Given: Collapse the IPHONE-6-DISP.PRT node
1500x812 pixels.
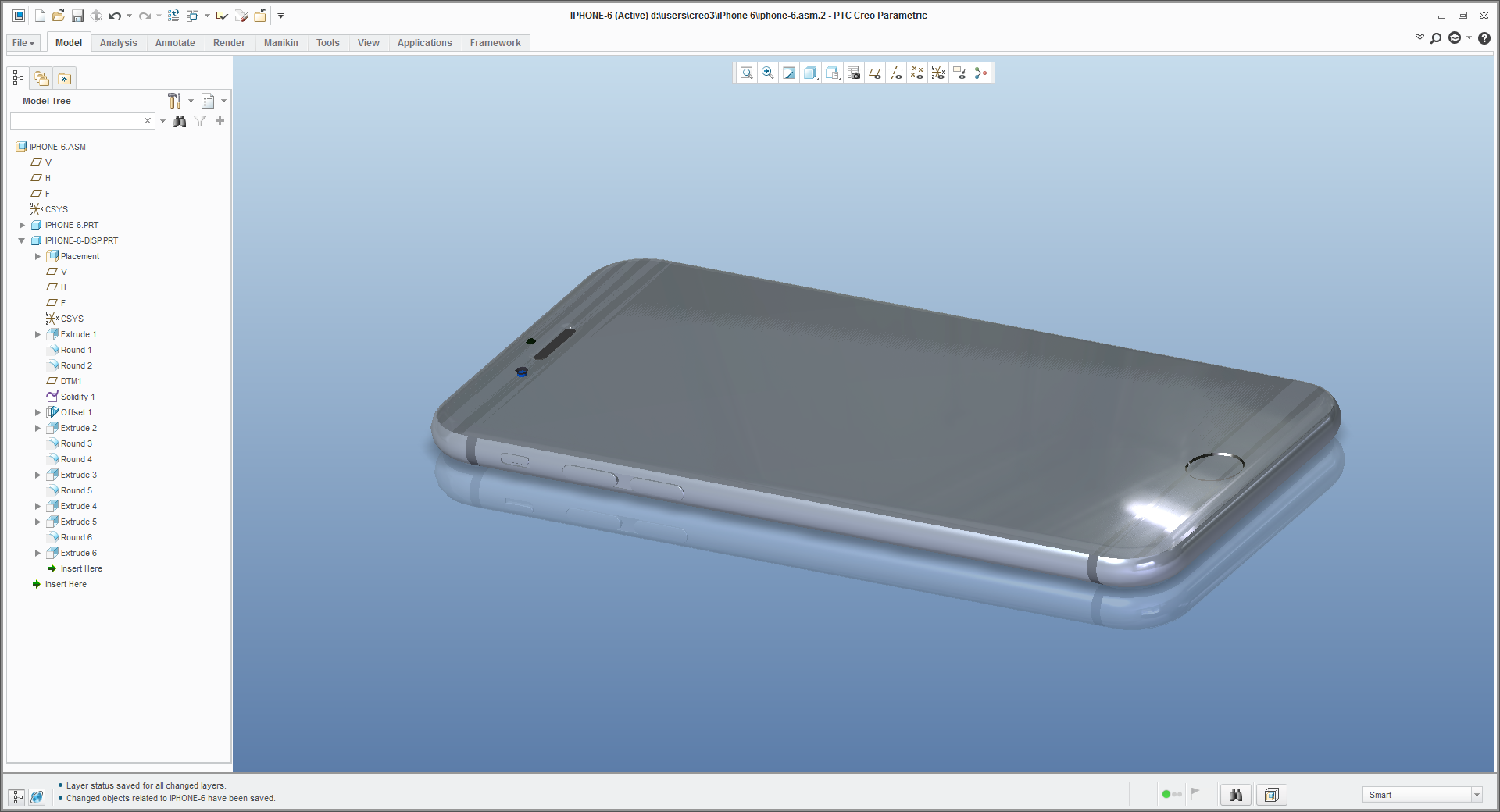Looking at the screenshot, I should 22,240.
